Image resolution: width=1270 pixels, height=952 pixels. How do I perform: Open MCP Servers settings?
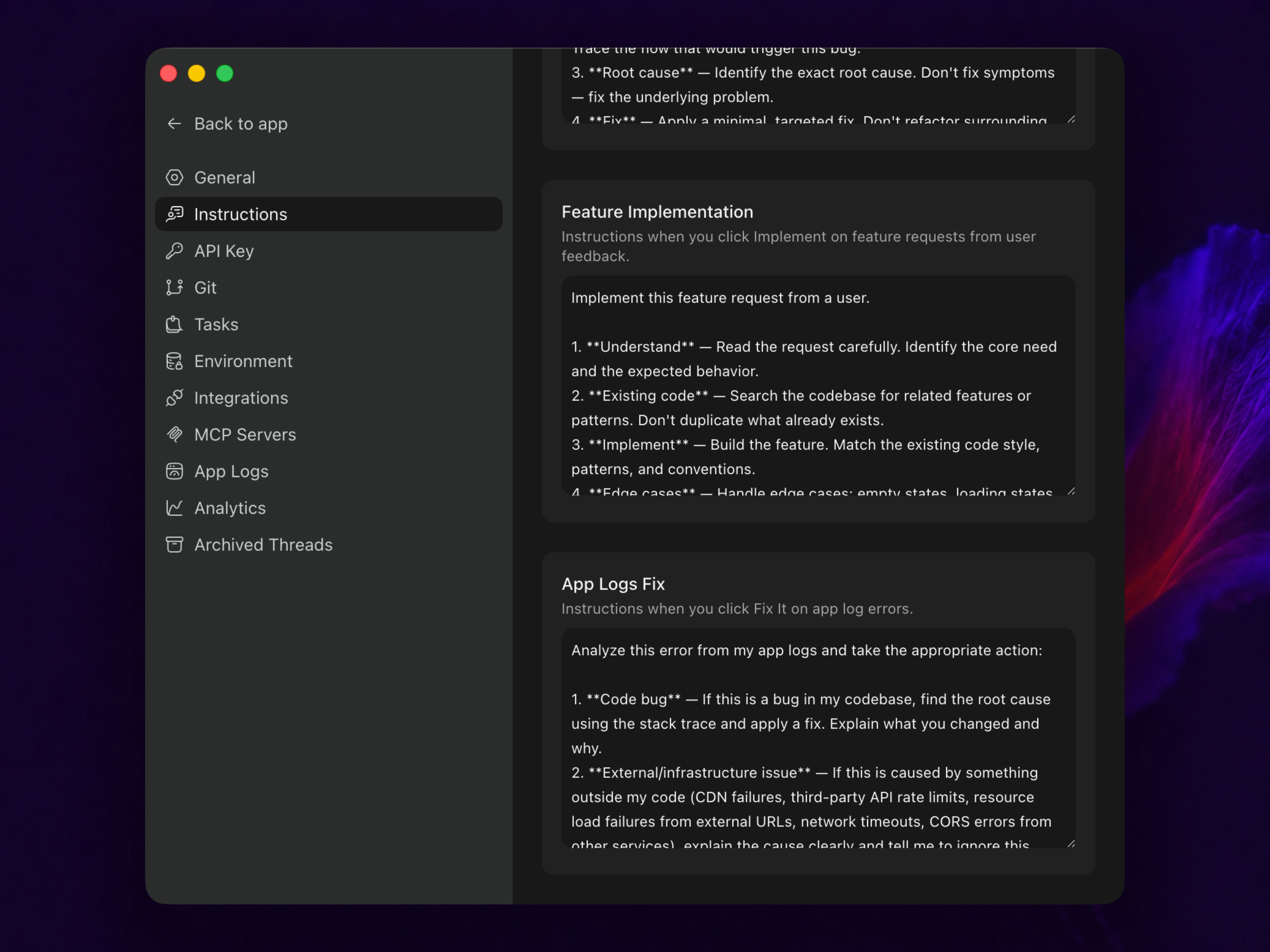pos(328,434)
